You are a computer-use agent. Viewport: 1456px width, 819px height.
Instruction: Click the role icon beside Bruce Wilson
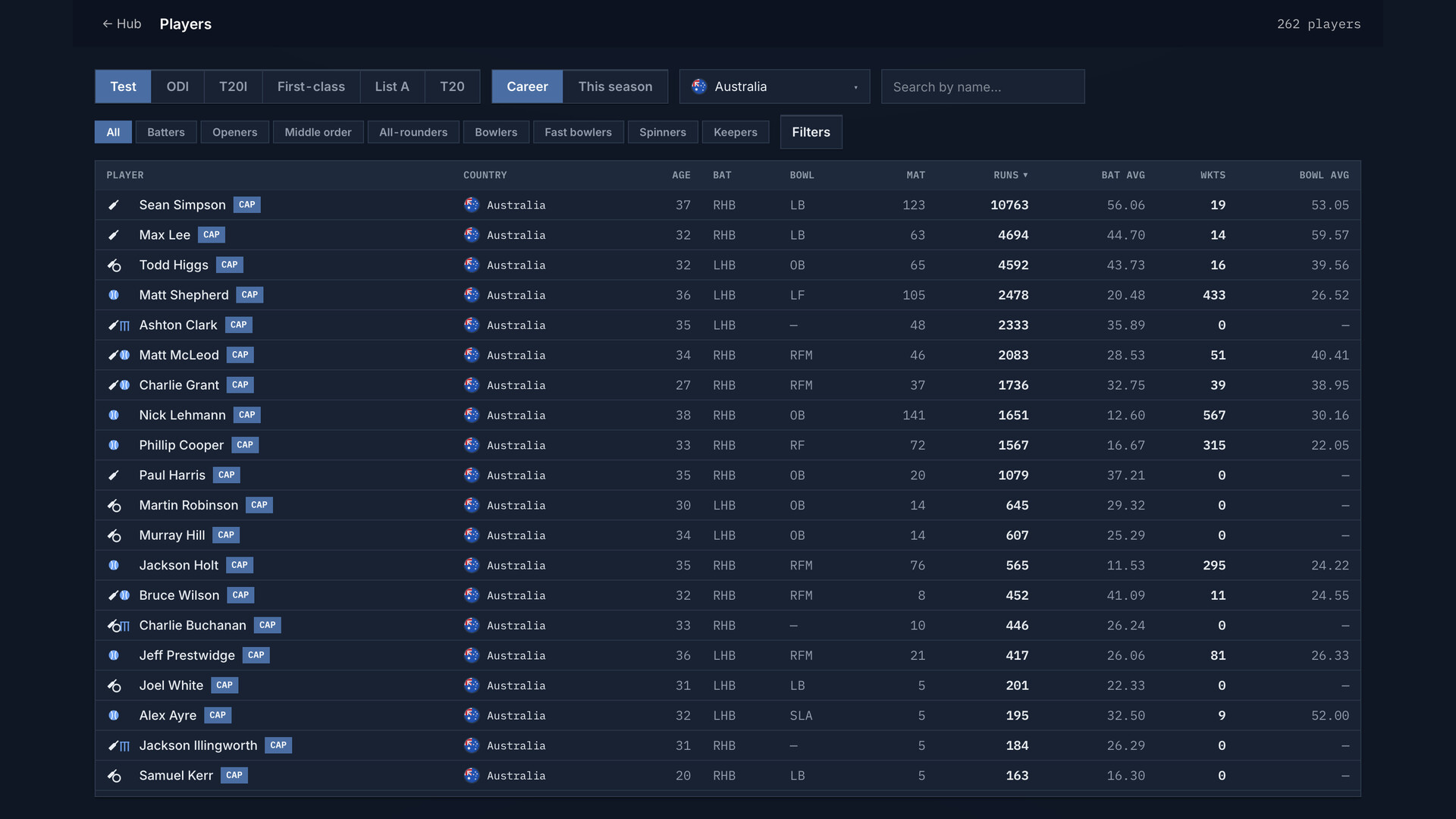[x=119, y=595]
